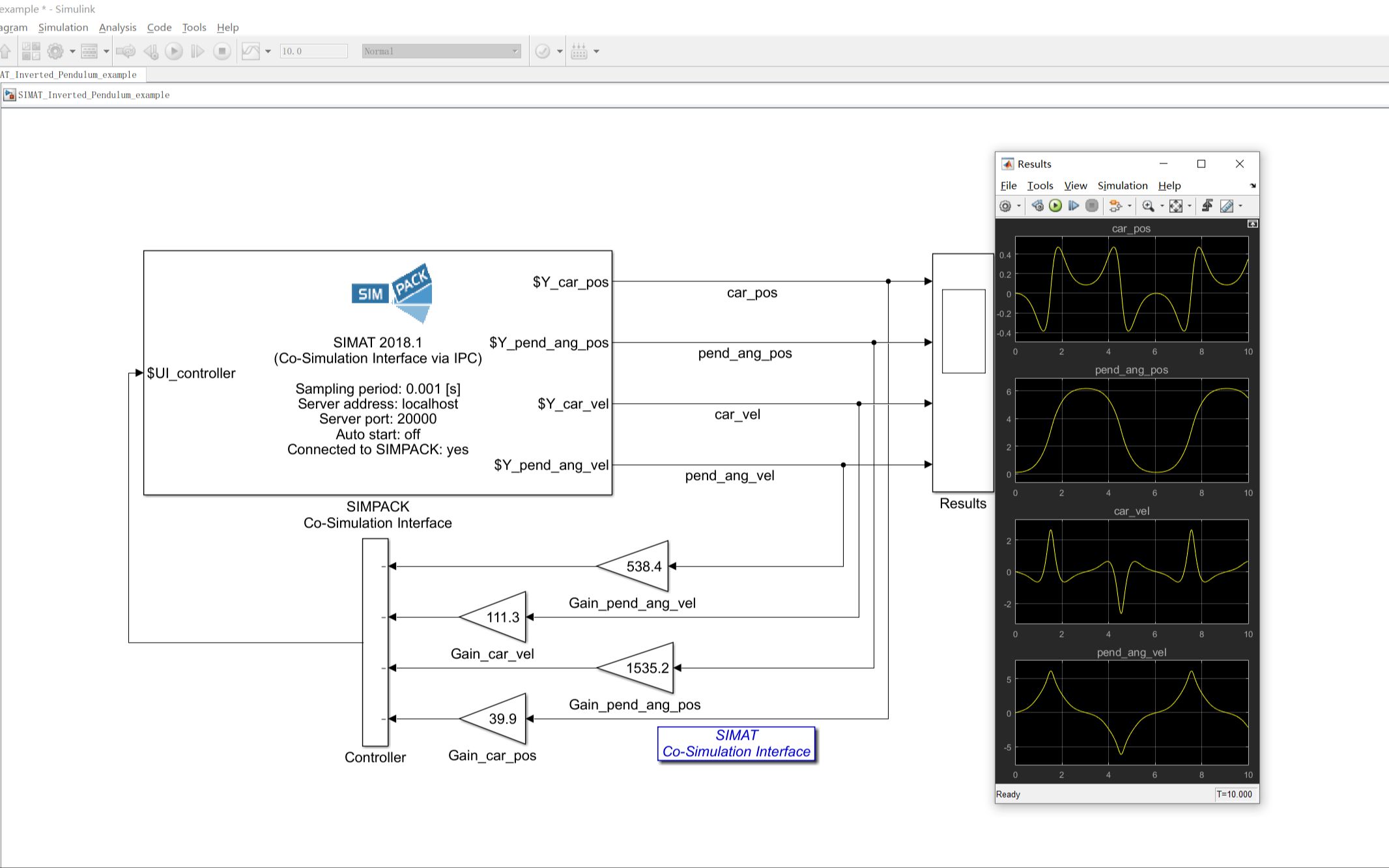Image resolution: width=1389 pixels, height=868 pixels.
Task: Expand the signal selector dropdown in Results toolbar
Action: coord(1130,206)
